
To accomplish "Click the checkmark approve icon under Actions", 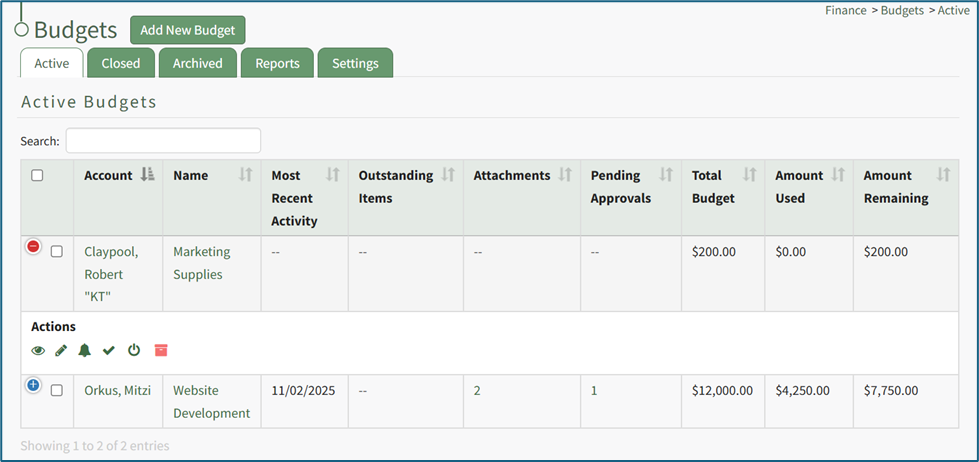I will [109, 350].
